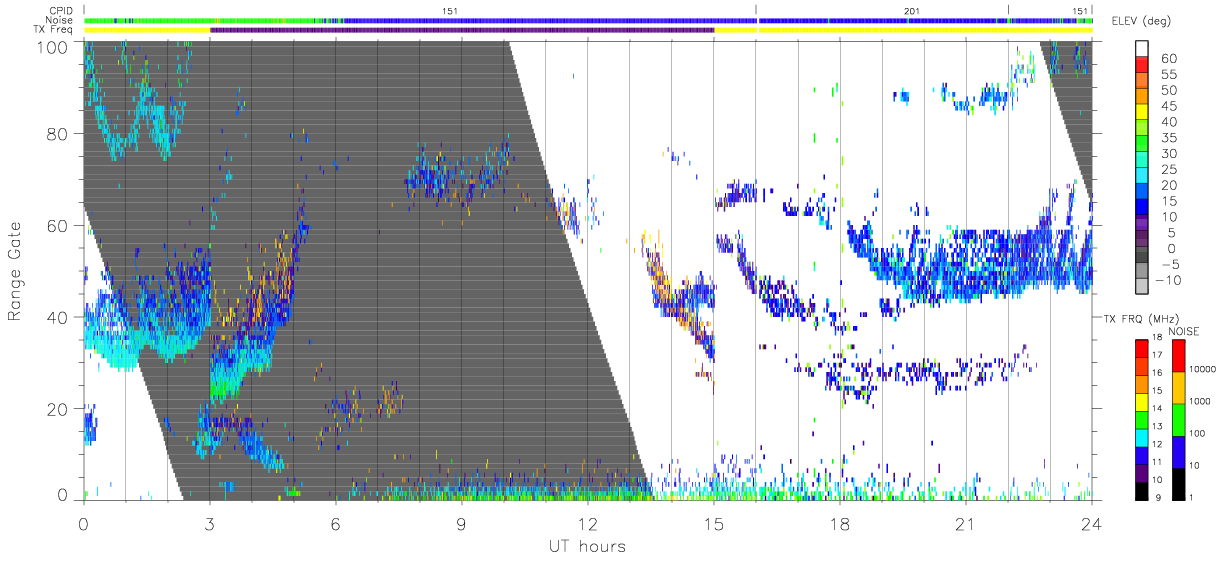1228x567 pixels.
Task: Click x-axis tick label '24'
Action: (1092, 524)
